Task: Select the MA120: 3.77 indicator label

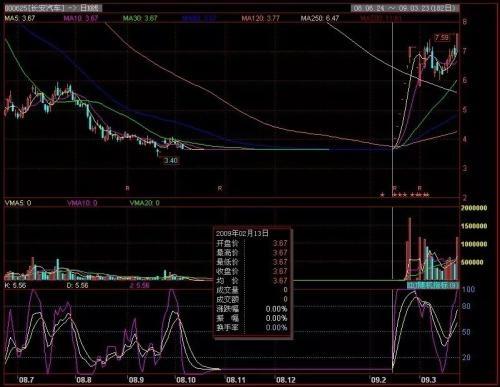Action: pyautogui.click(x=261, y=18)
